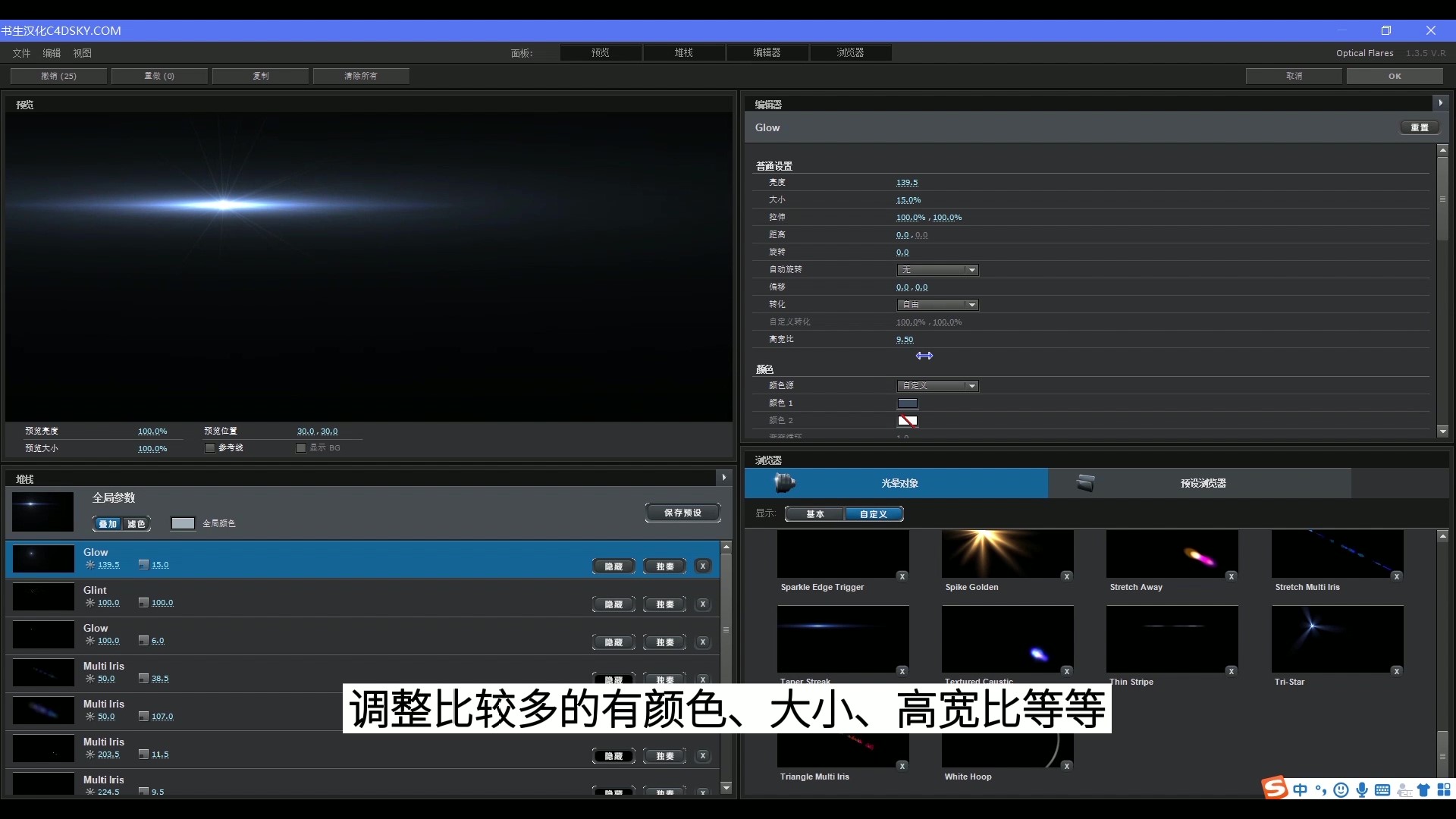Enable the 参考线 checkbox
The height and width of the screenshot is (819, 1456).
tap(209, 447)
